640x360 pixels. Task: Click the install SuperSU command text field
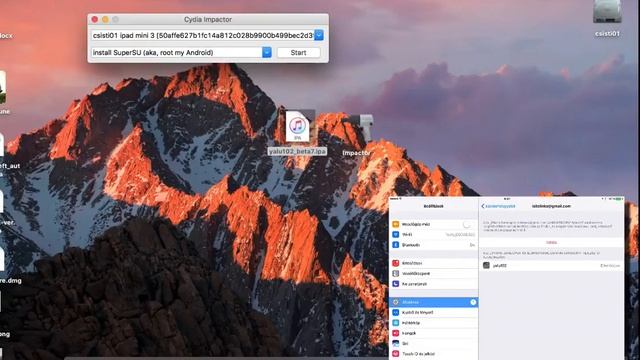177,53
